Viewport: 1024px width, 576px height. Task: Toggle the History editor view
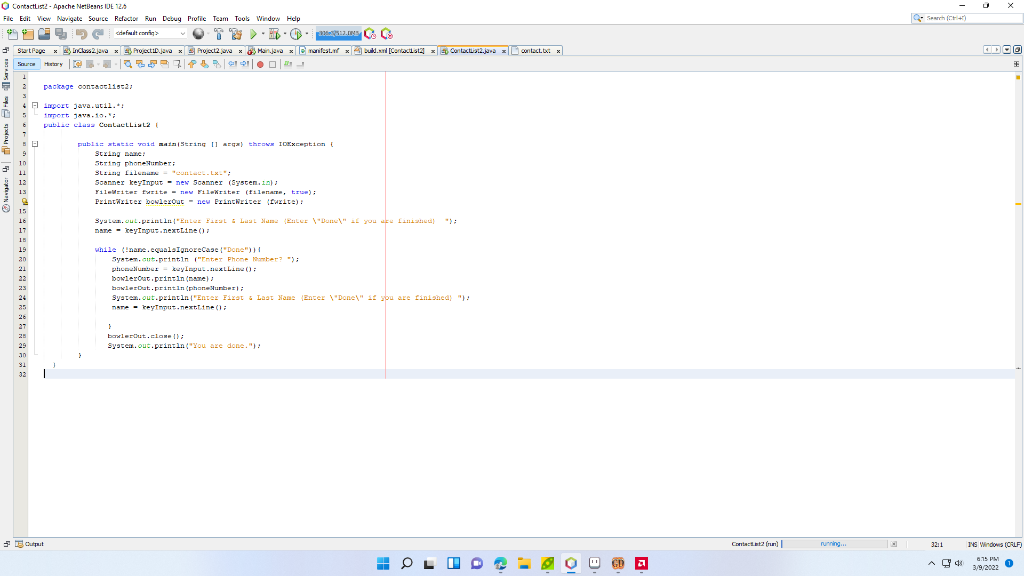coord(53,64)
